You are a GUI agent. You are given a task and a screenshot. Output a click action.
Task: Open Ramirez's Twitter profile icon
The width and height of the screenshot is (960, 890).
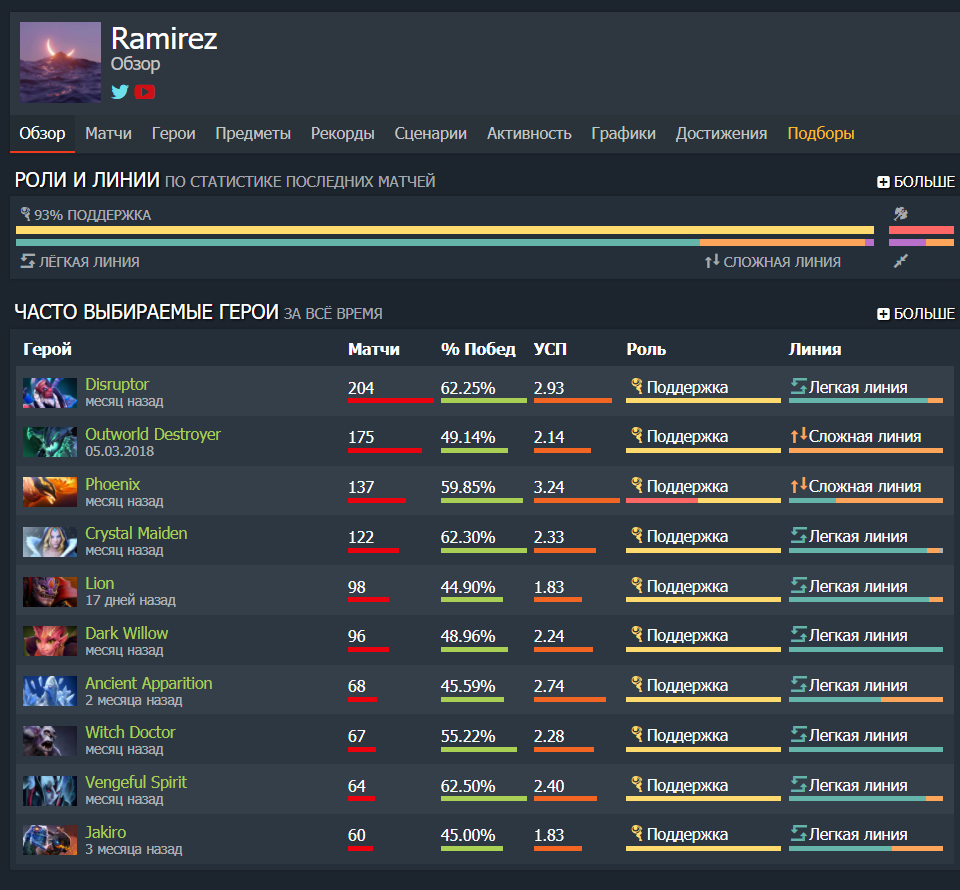pyautogui.click(x=120, y=92)
